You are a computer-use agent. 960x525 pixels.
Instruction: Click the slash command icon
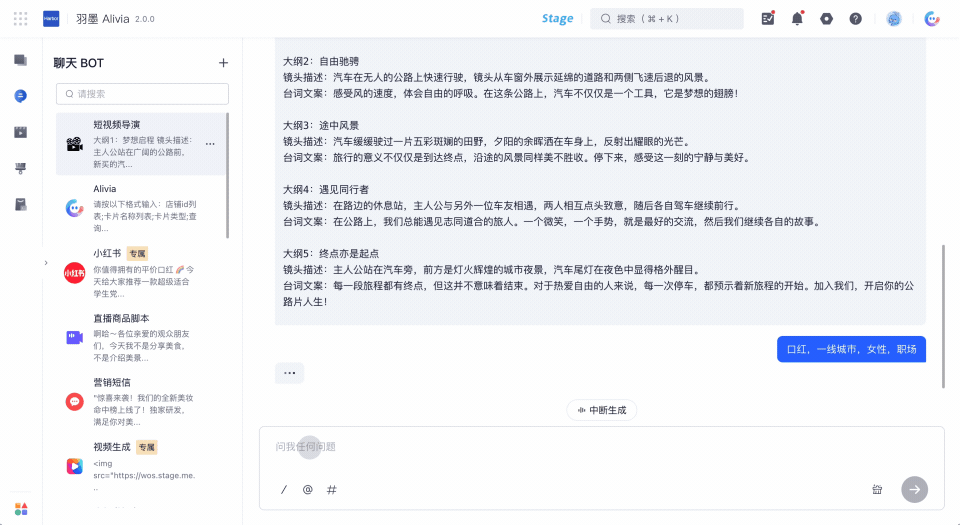284,490
